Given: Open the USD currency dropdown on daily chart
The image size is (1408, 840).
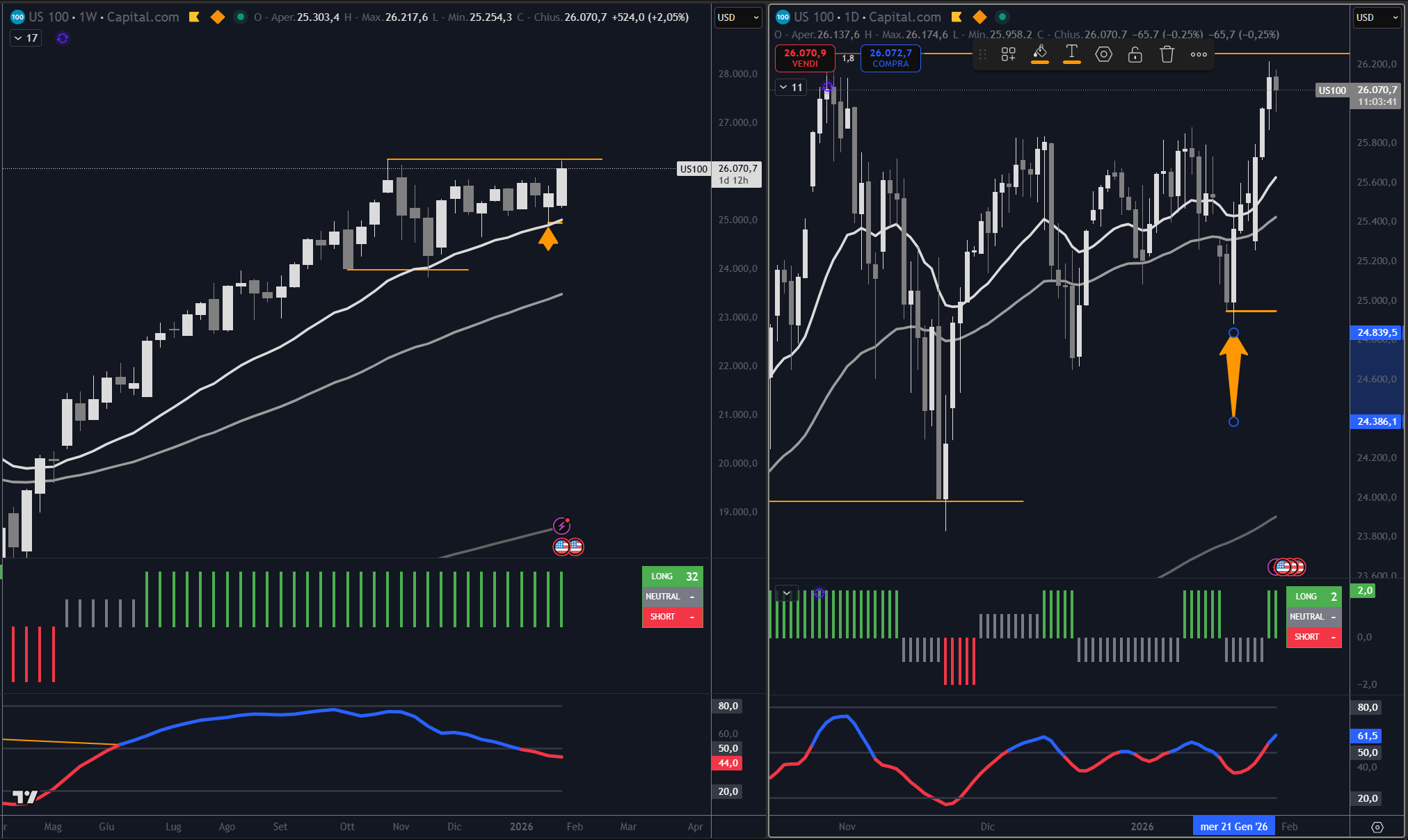Looking at the screenshot, I should click(1377, 17).
